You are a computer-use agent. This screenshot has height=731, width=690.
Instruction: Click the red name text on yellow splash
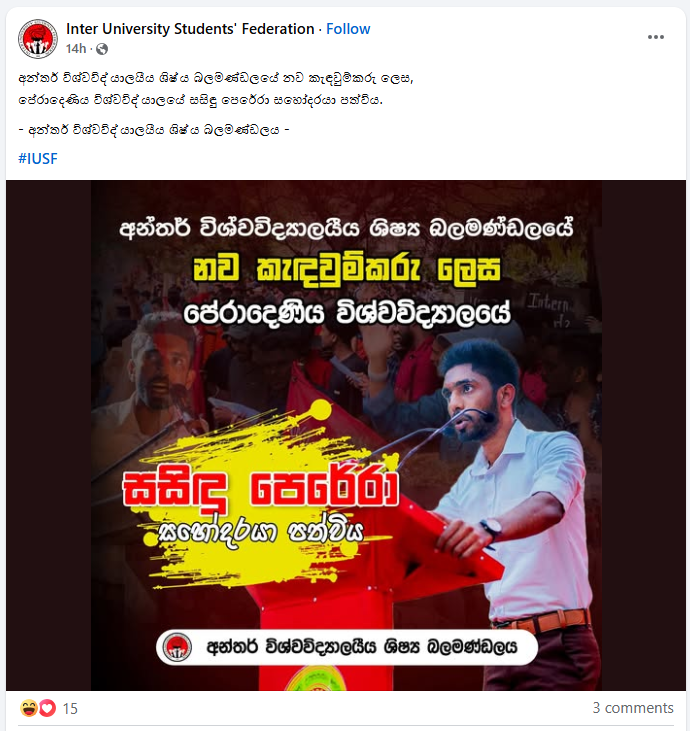click(x=261, y=489)
